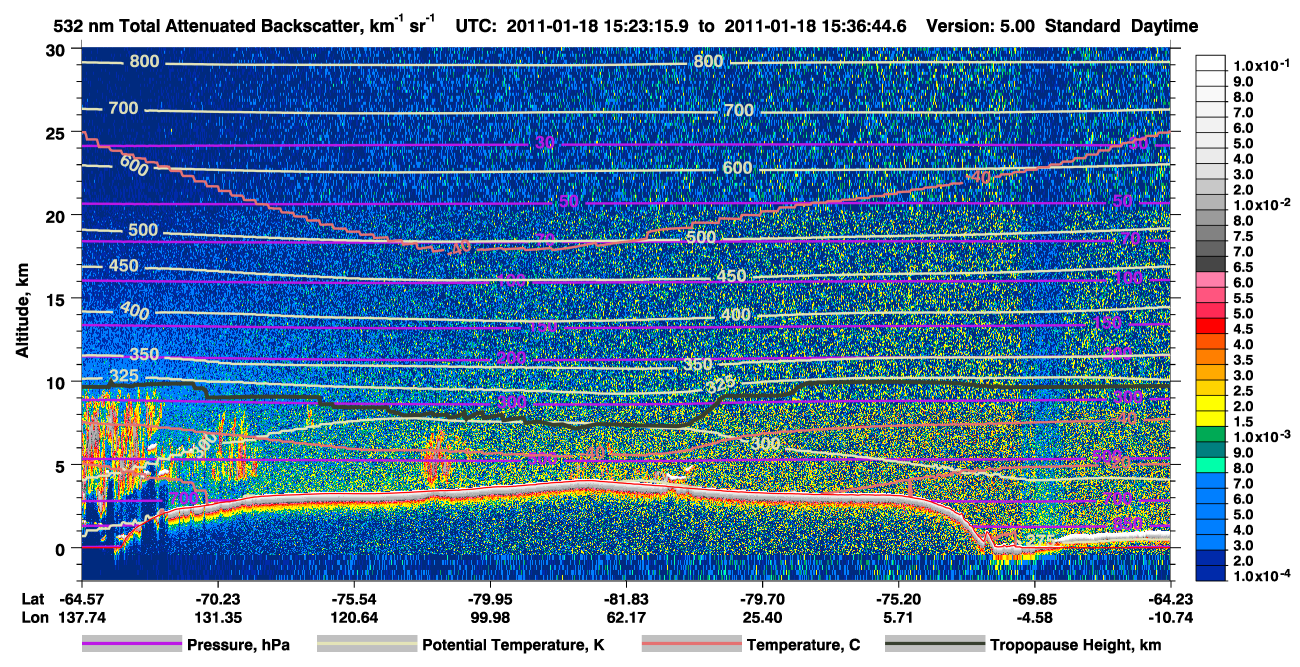Select the 'Tropopause Height, km' legend text

pyautogui.click(x=1076, y=646)
